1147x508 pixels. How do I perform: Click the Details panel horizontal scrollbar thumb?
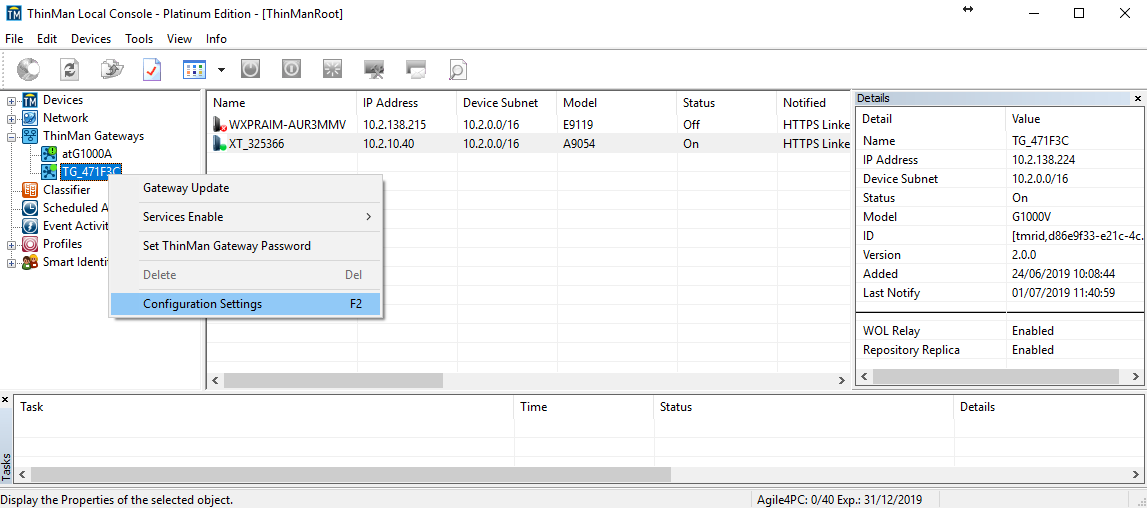click(996, 376)
